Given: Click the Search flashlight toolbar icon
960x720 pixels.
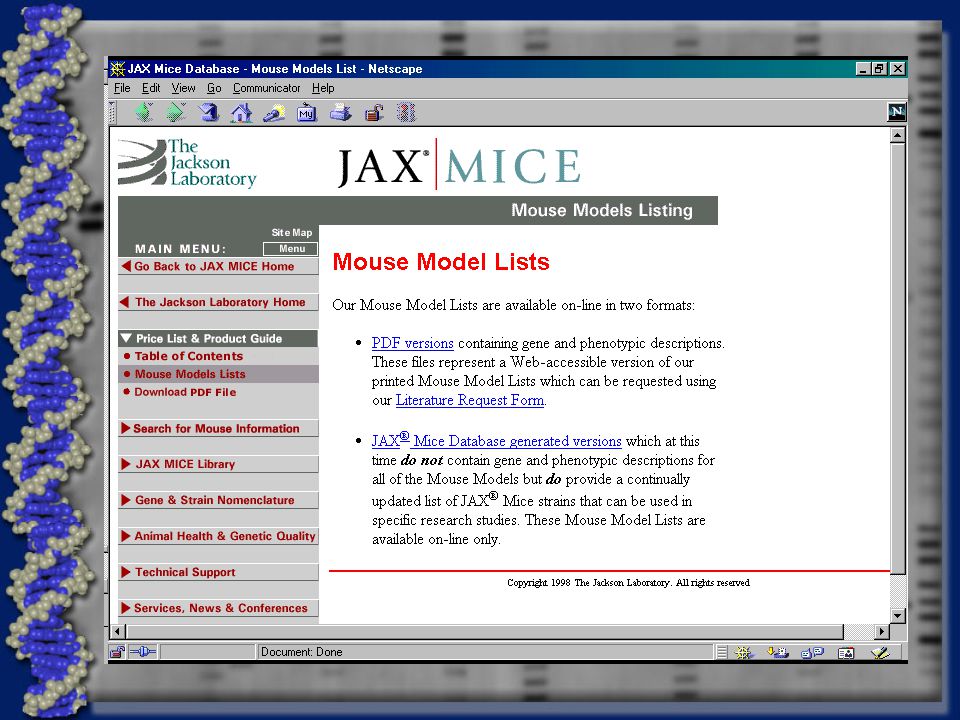Looking at the screenshot, I should click(x=274, y=113).
